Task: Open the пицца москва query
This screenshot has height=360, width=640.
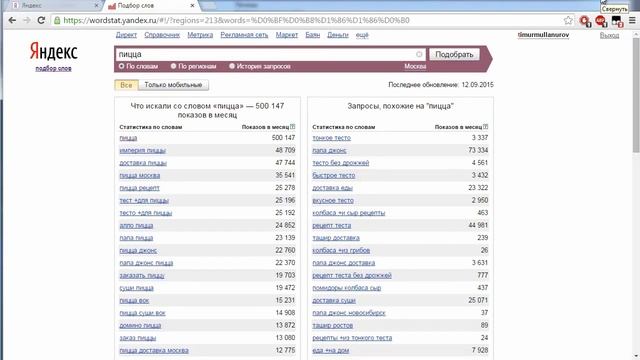Action: (140, 176)
